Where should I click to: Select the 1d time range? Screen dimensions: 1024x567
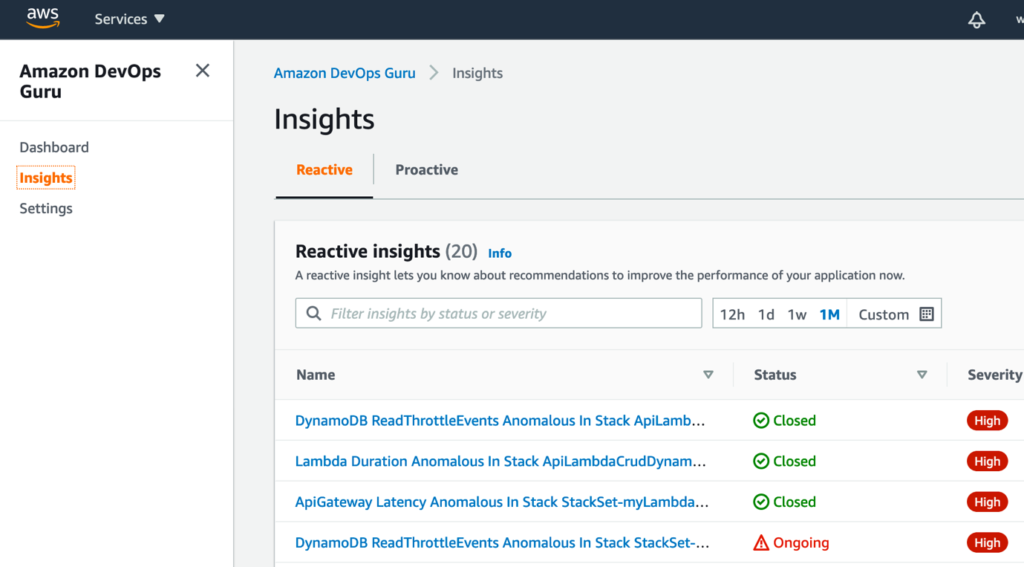[766, 315]
